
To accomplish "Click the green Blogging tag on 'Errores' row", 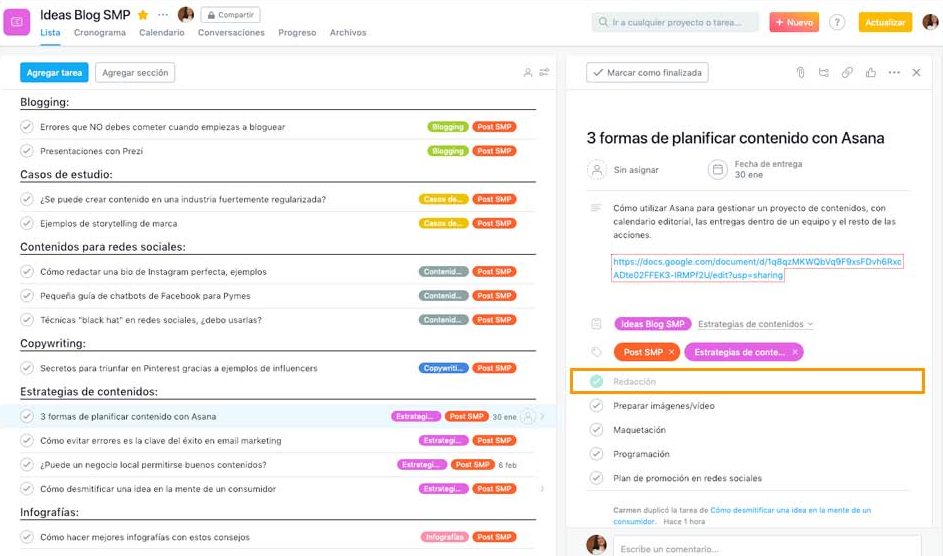I will 448,127.
